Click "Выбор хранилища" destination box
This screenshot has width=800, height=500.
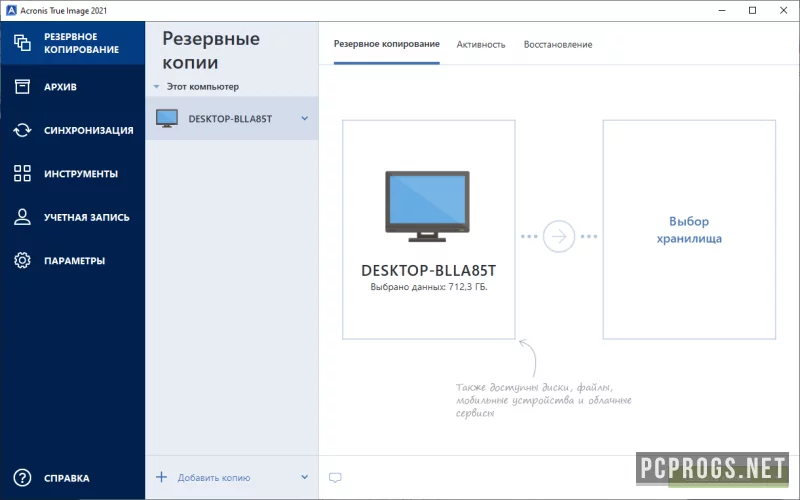pos(689,230)
